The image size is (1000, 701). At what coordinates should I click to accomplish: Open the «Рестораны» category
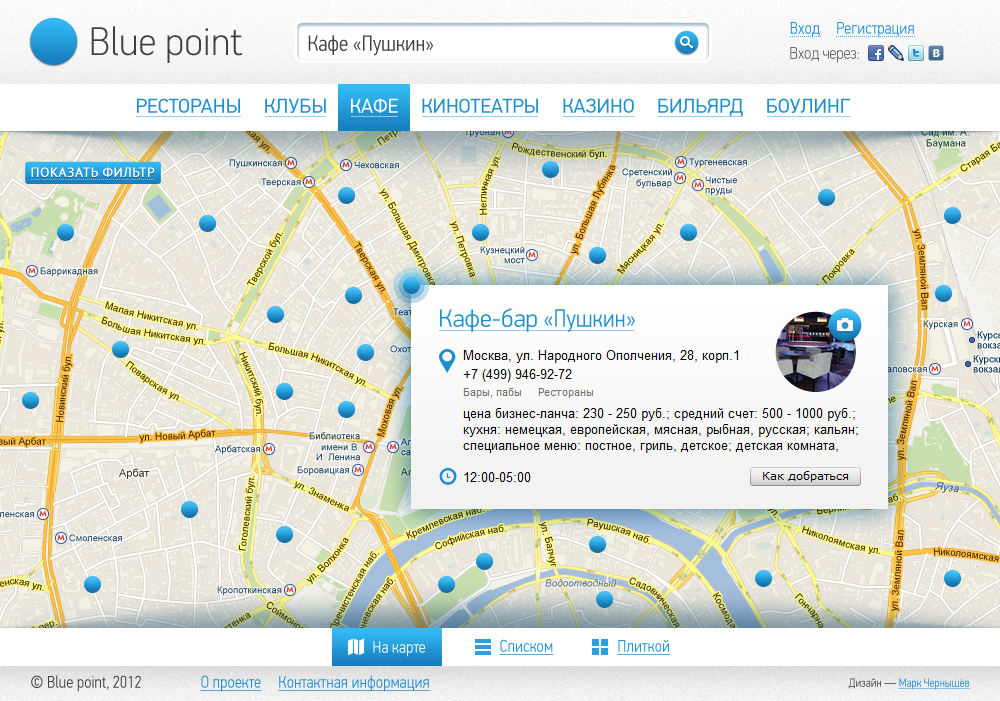(188, 106)
